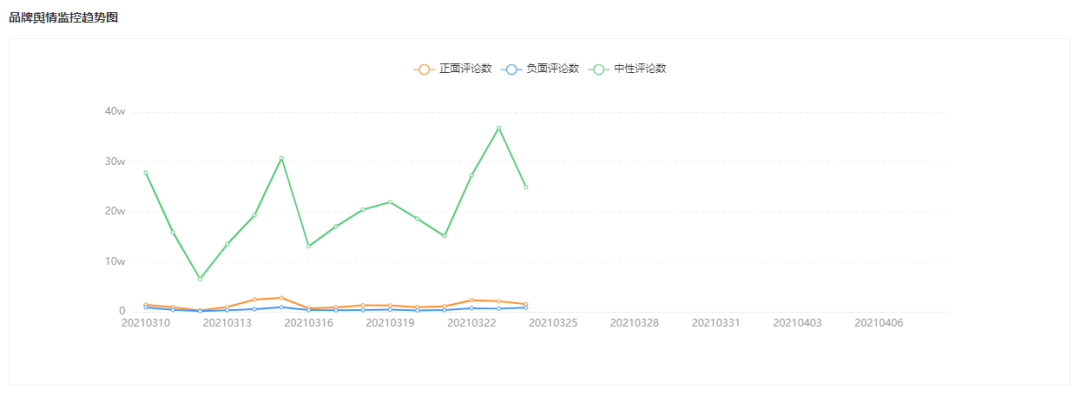Toggle the 正面评论数 legend series
Viewport: 1080px width, 396px height.
pyautogui.click(x=453, y=69)
